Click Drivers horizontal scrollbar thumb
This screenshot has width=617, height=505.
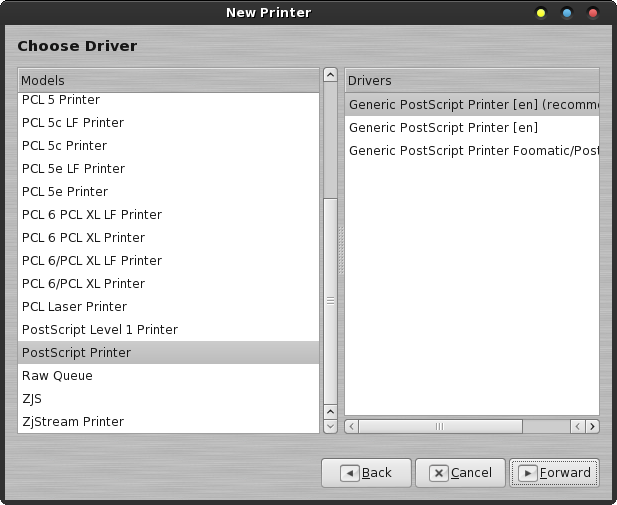coord(440,427)
